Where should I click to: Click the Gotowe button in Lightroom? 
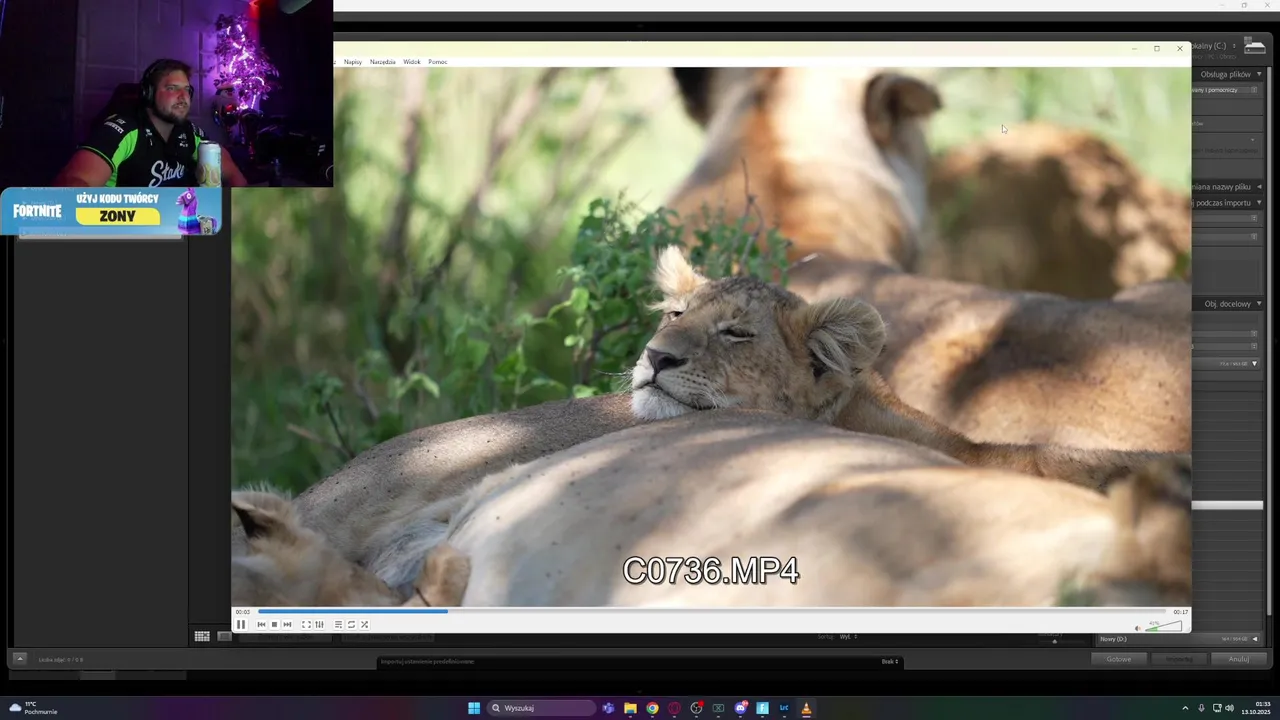[1119, 659]
